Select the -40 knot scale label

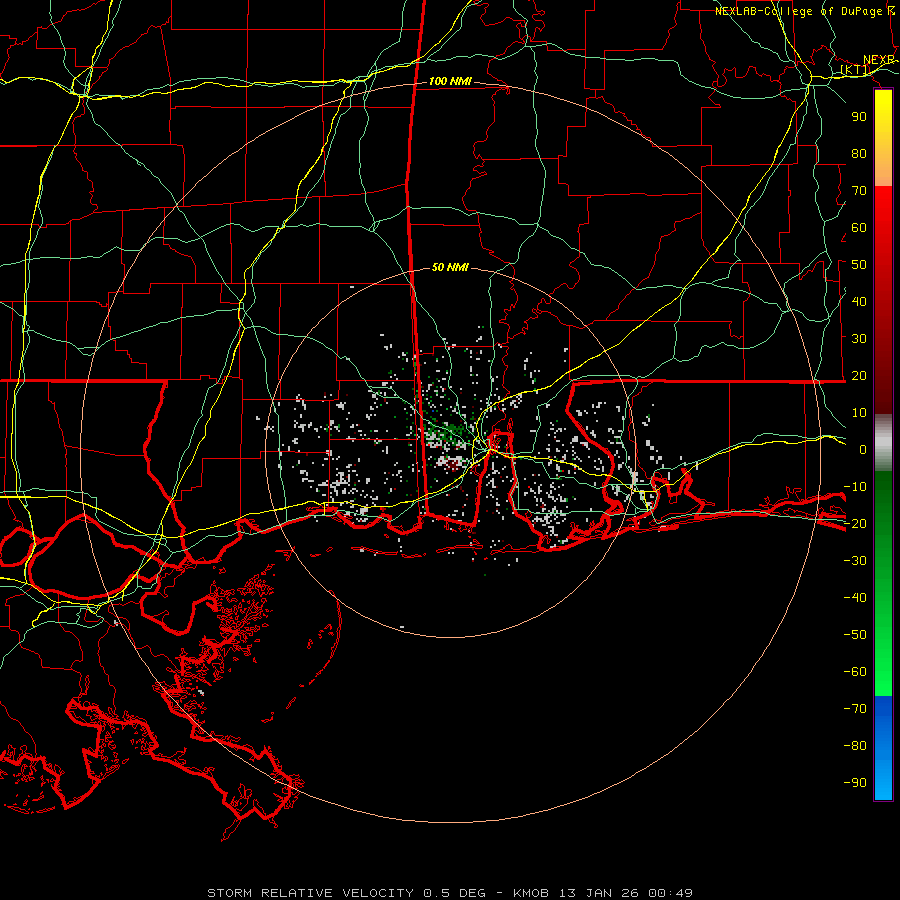click(x=855, y=598)
